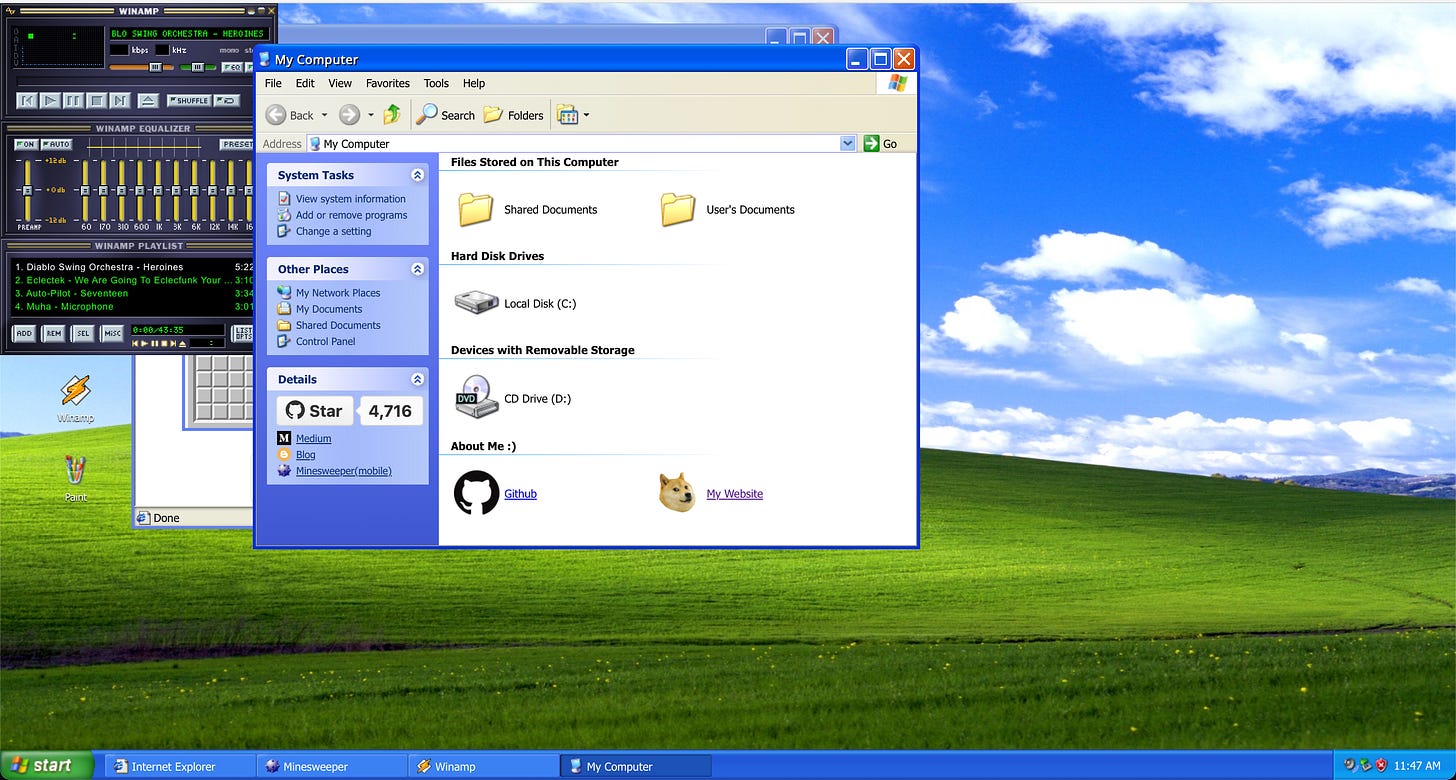The image size is (1456, 780).
Task: Click ADD in the Winamp Playlist
Action: 24,333
